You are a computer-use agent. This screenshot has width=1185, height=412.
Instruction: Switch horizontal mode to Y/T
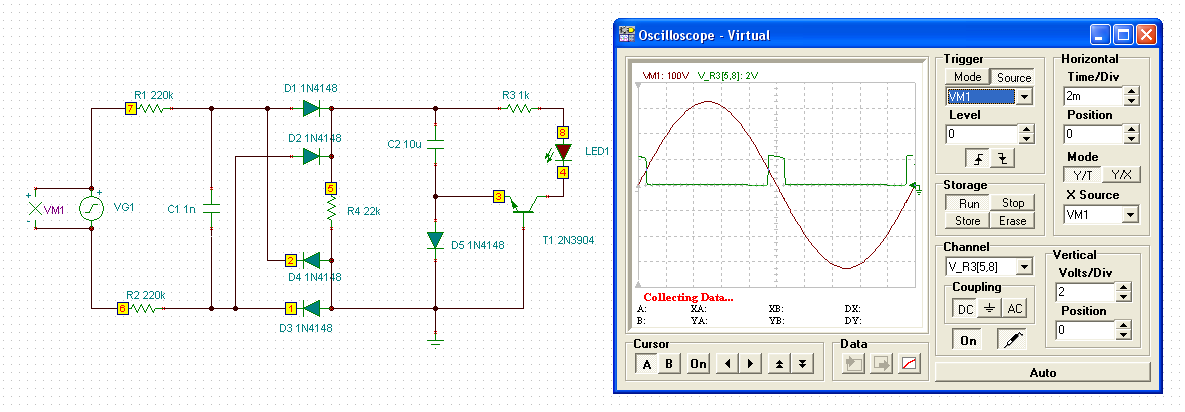coord(1081,175)
